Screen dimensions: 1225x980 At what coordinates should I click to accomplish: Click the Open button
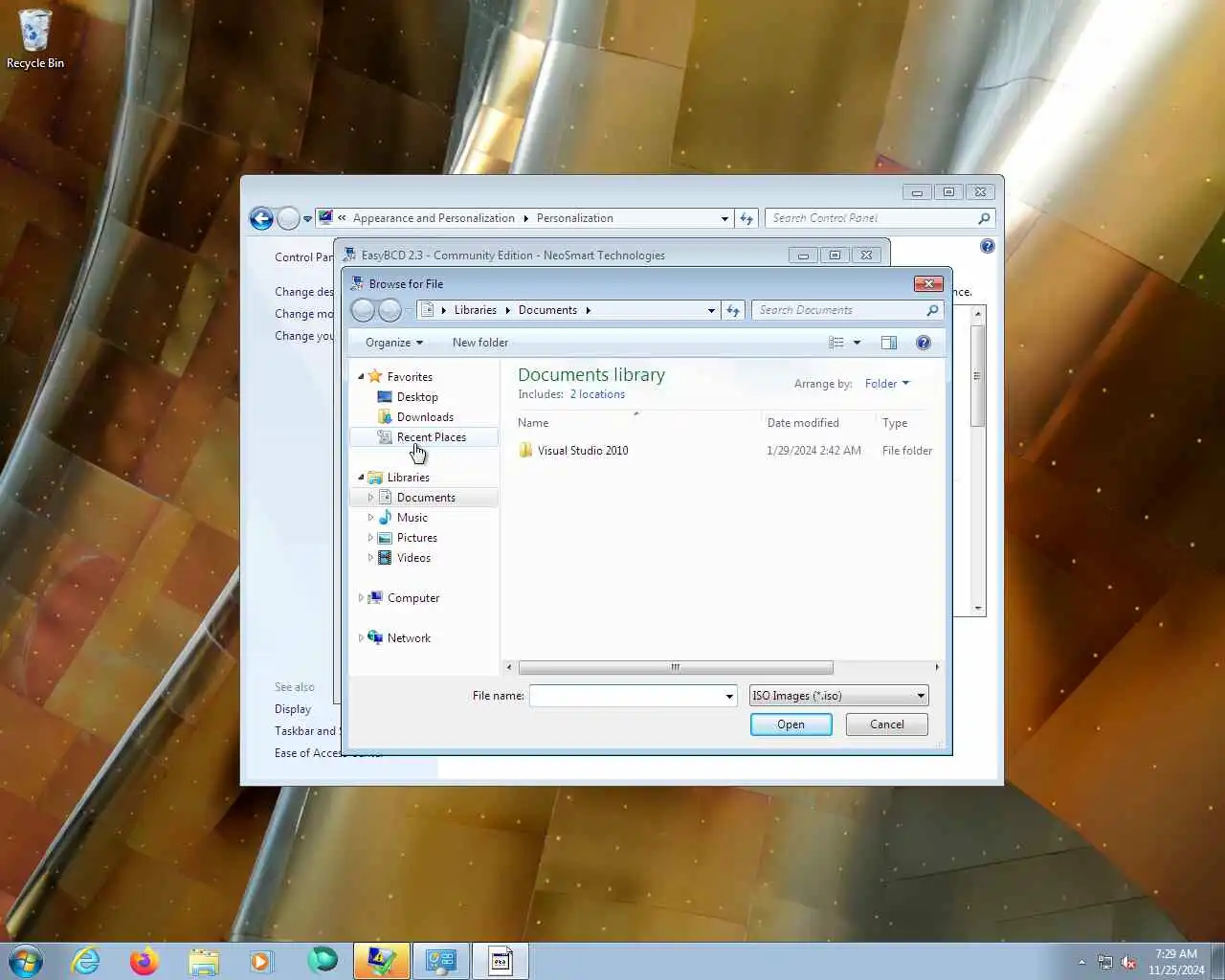click(791, 724)
